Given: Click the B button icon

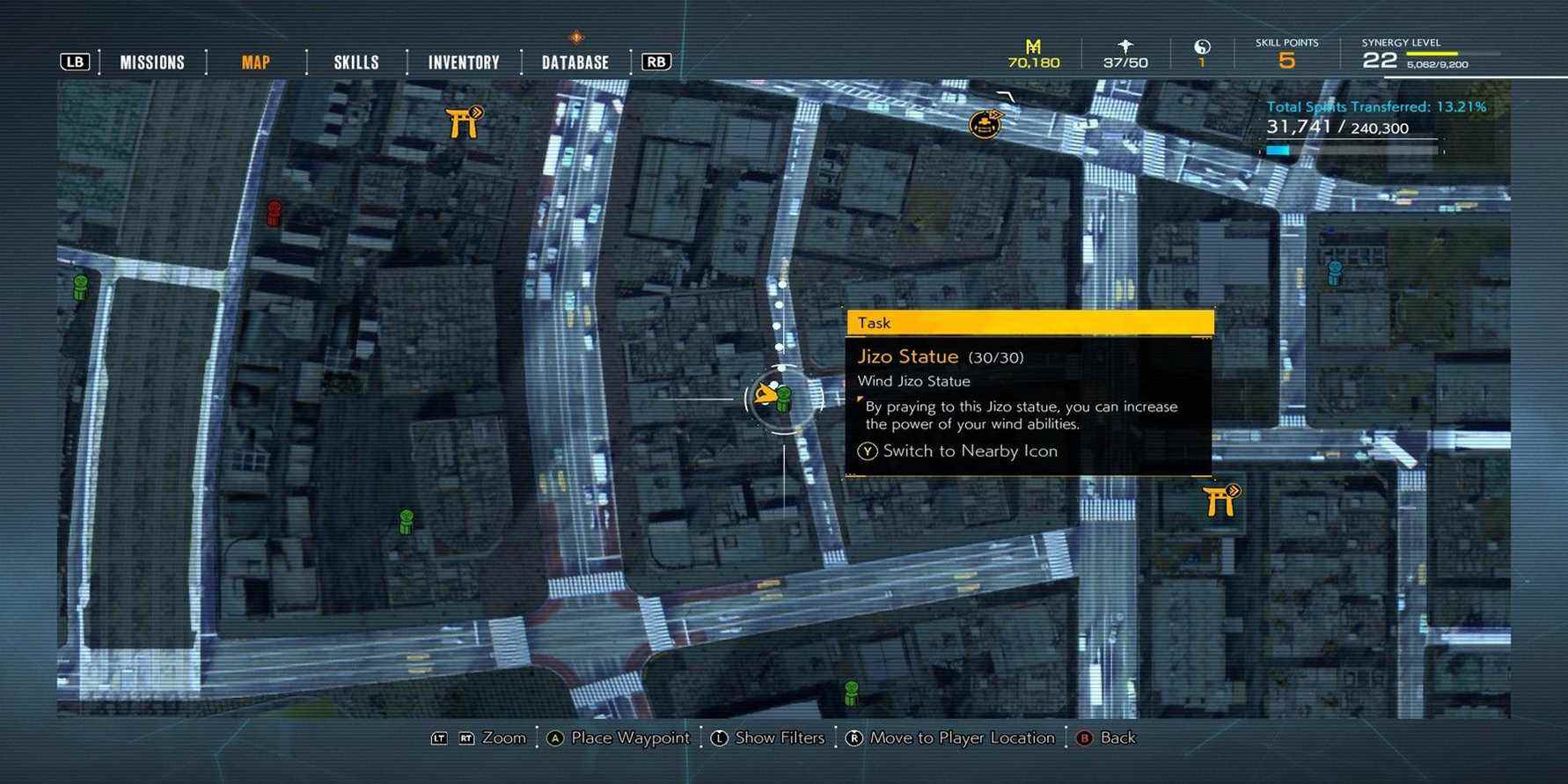Looking at the screenshot, I should (1084, 738).
